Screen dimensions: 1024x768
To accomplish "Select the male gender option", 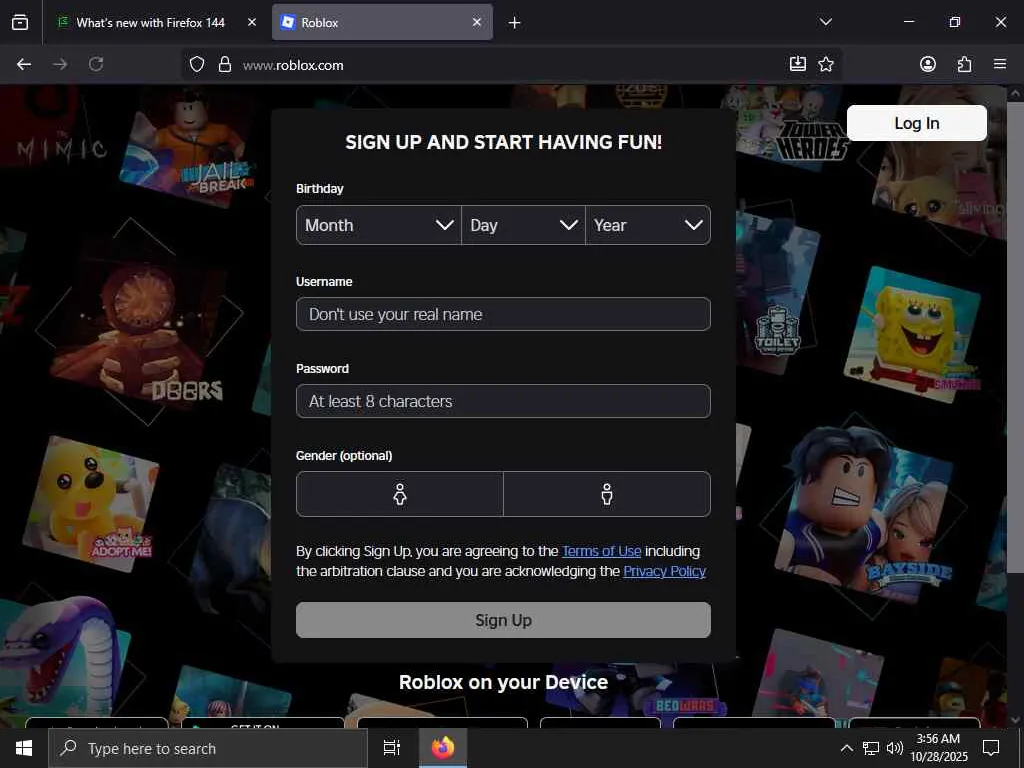I will [x=607, y=494].
